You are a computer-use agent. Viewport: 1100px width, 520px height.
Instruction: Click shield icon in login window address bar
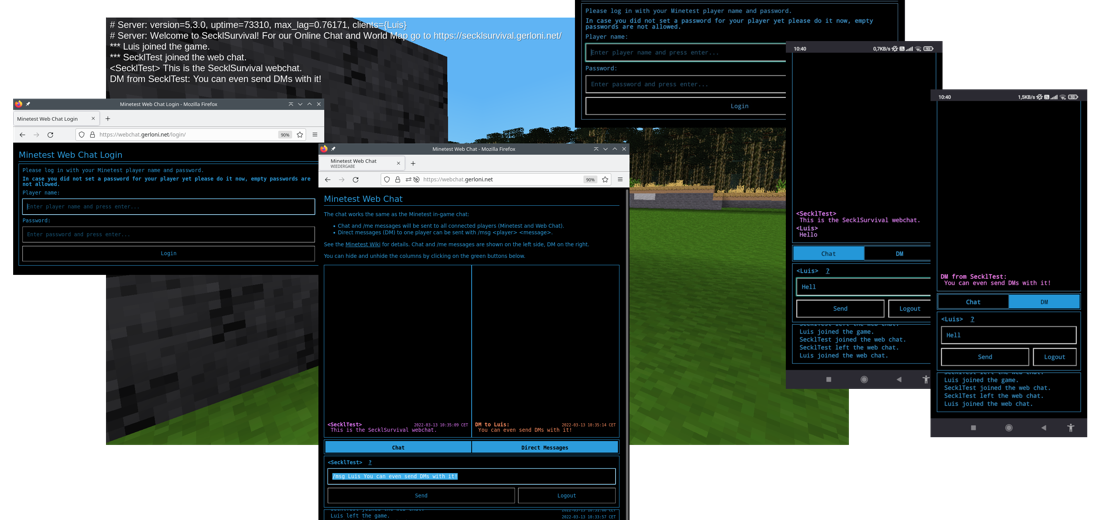click(x=82, y=135)
